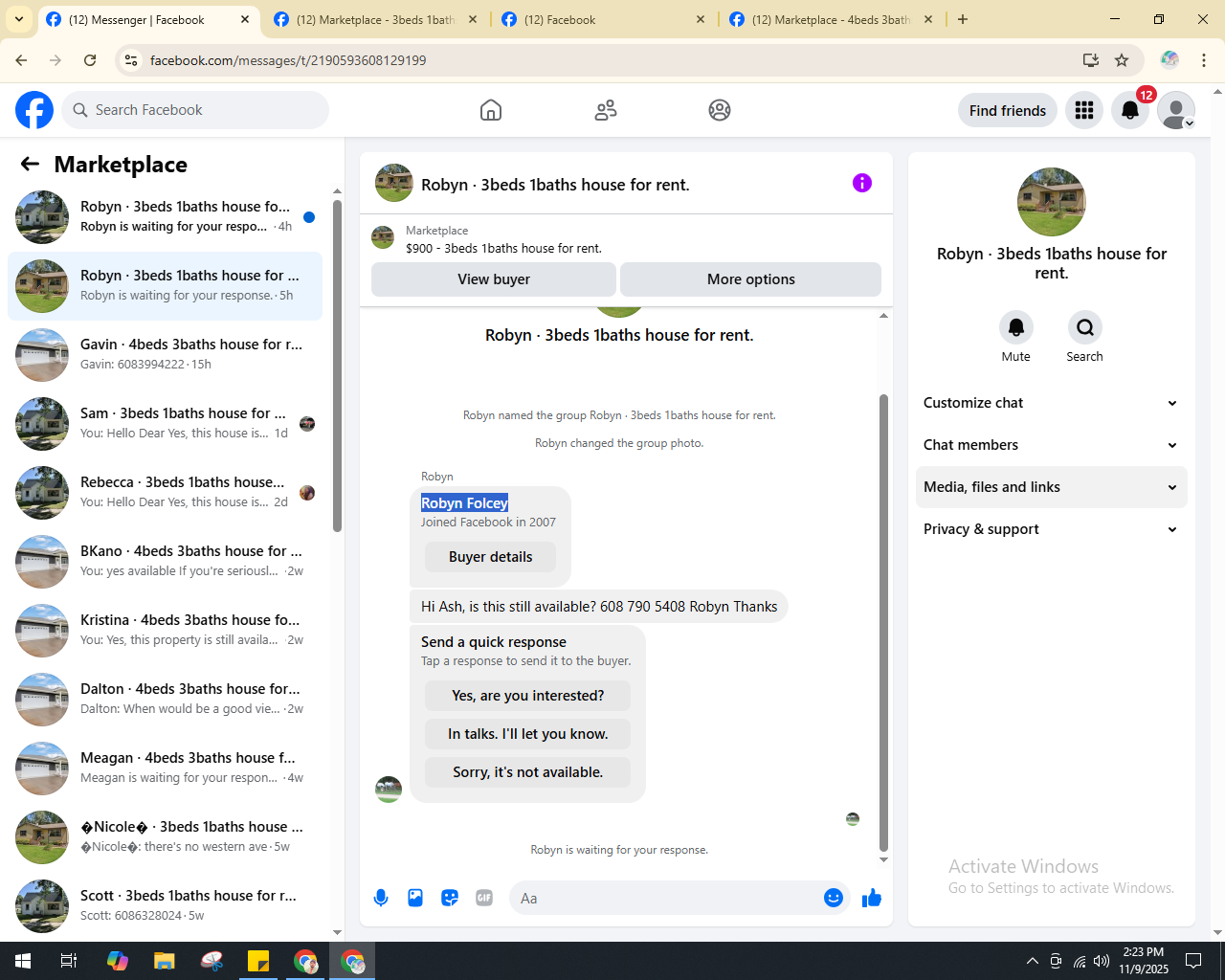
Task: Open the Friends icon in top navigation
Action: pyautogui.click(x=606, y=110)
